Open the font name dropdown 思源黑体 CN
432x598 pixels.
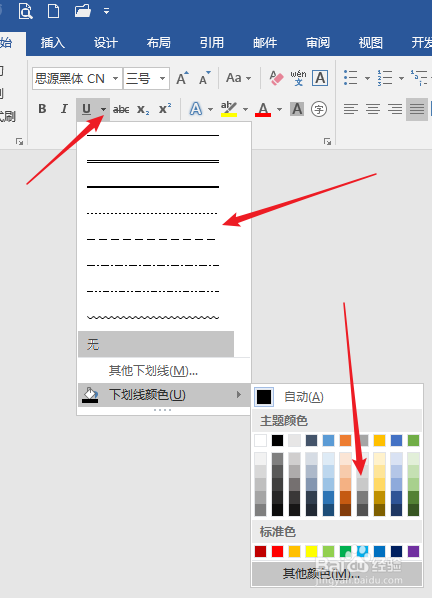[x=115, y=79]
